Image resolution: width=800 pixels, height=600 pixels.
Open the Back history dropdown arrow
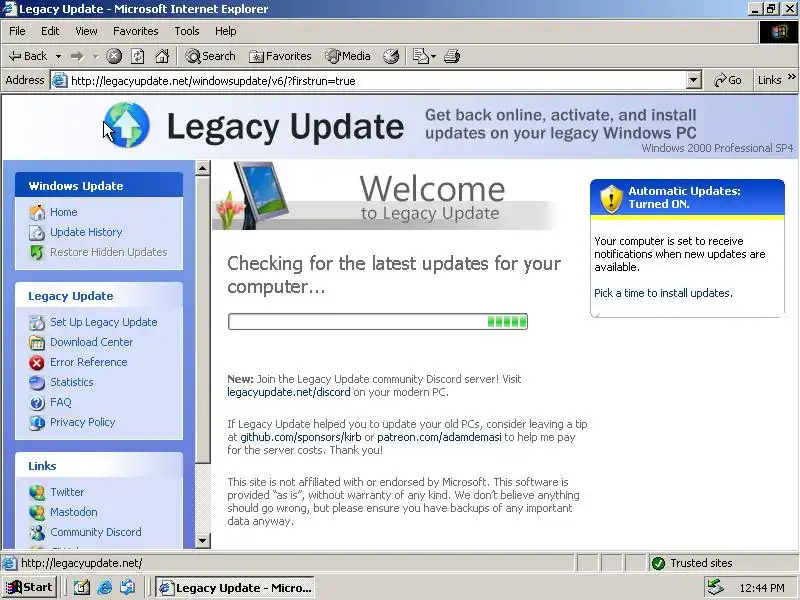coord(58,56)
